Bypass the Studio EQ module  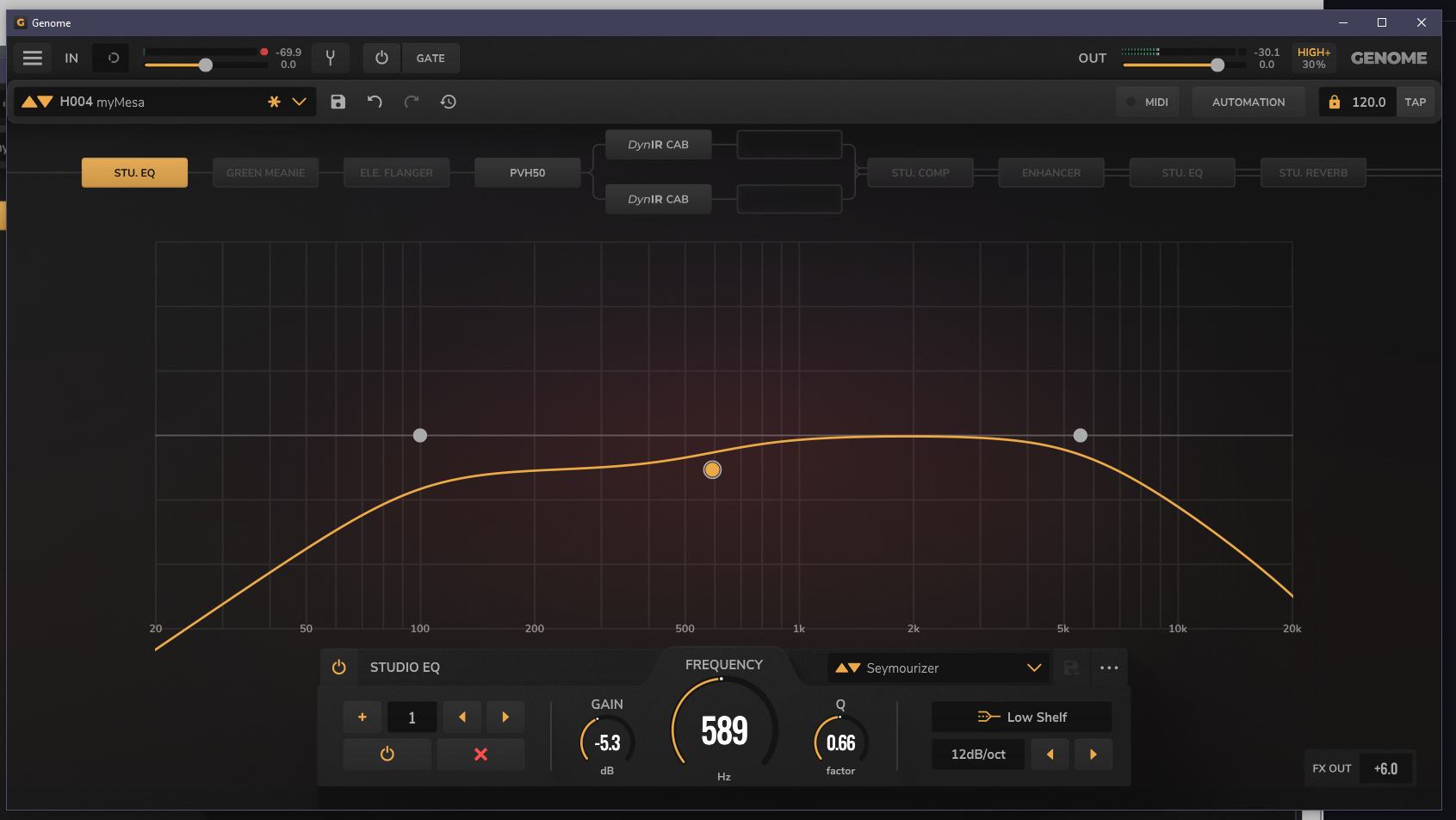(x=339, y=668)
